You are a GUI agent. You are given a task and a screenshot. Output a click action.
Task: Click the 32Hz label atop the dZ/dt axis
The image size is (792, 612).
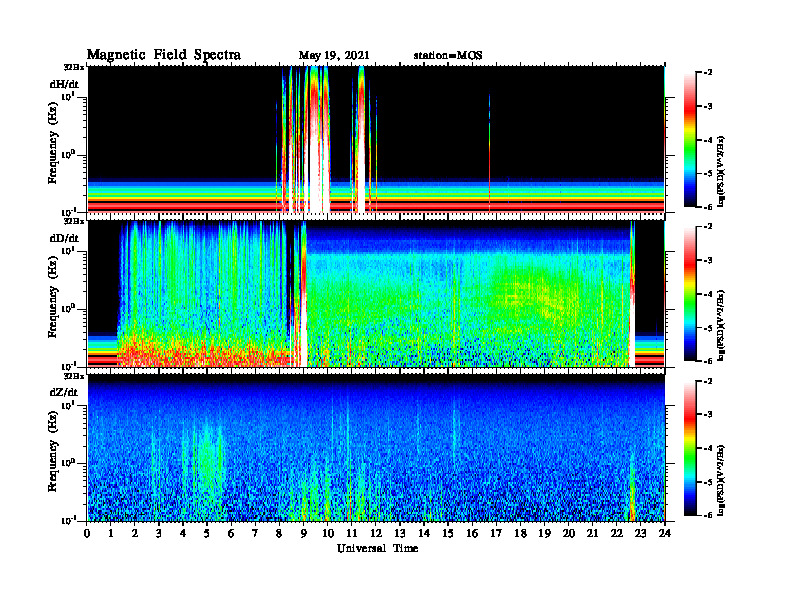73,376
